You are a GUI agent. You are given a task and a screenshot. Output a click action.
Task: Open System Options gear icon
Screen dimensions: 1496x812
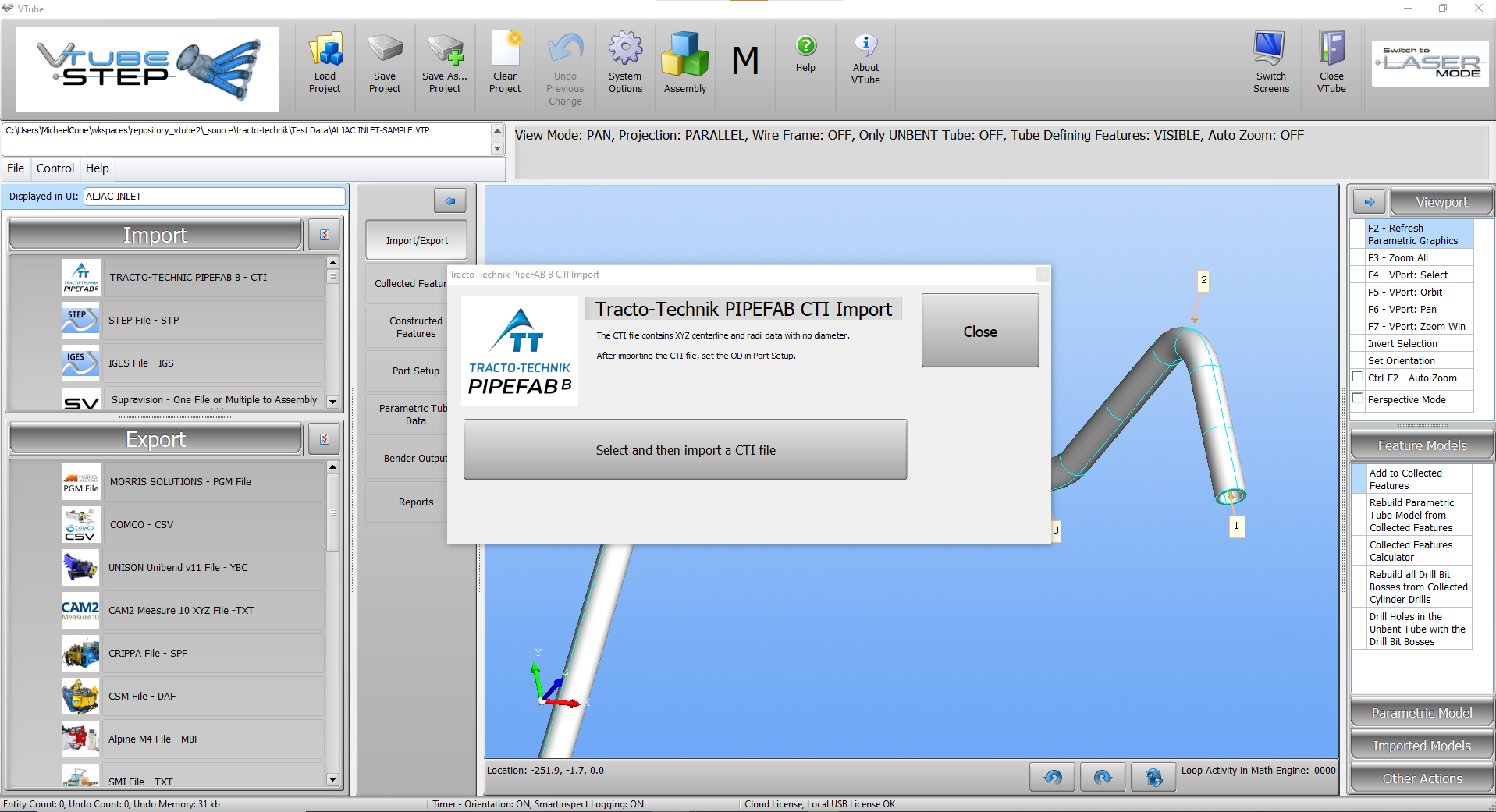625,67
